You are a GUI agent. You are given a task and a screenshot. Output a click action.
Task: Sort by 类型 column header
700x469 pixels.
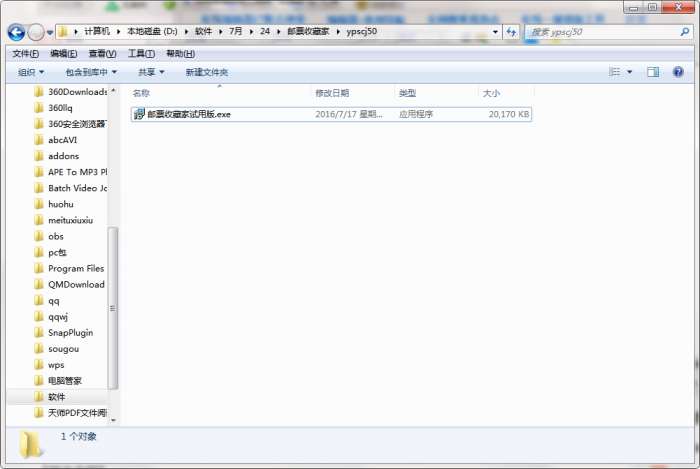(407, 93)
